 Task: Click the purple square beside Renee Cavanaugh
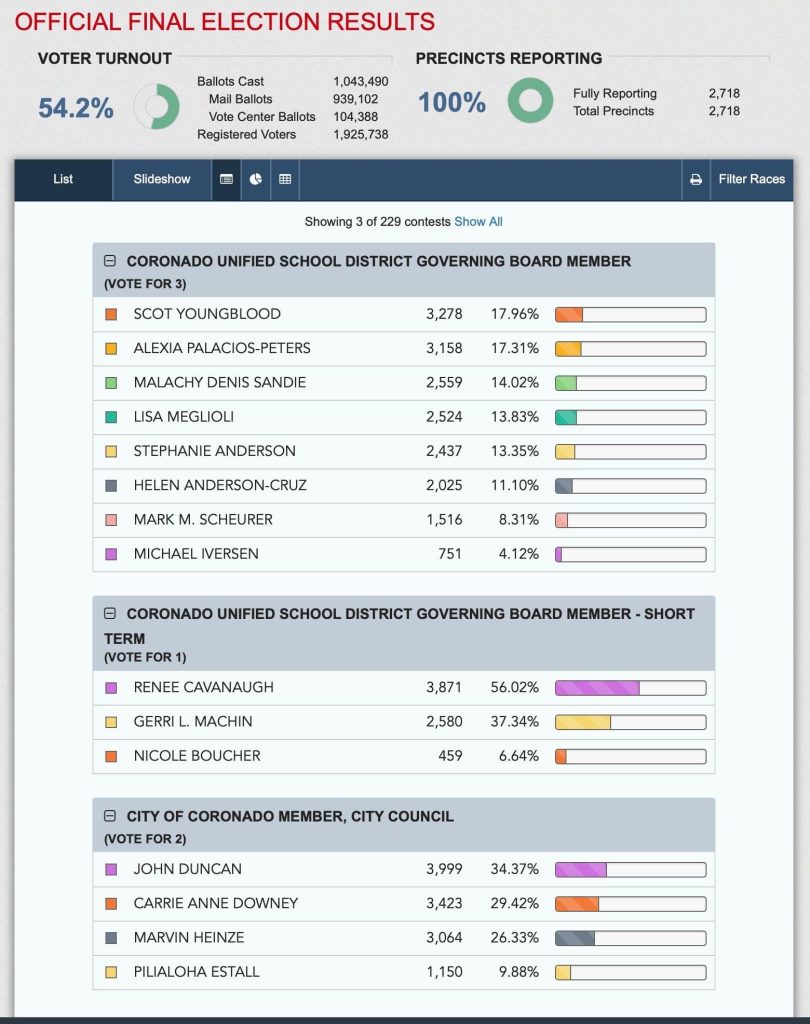111,688
